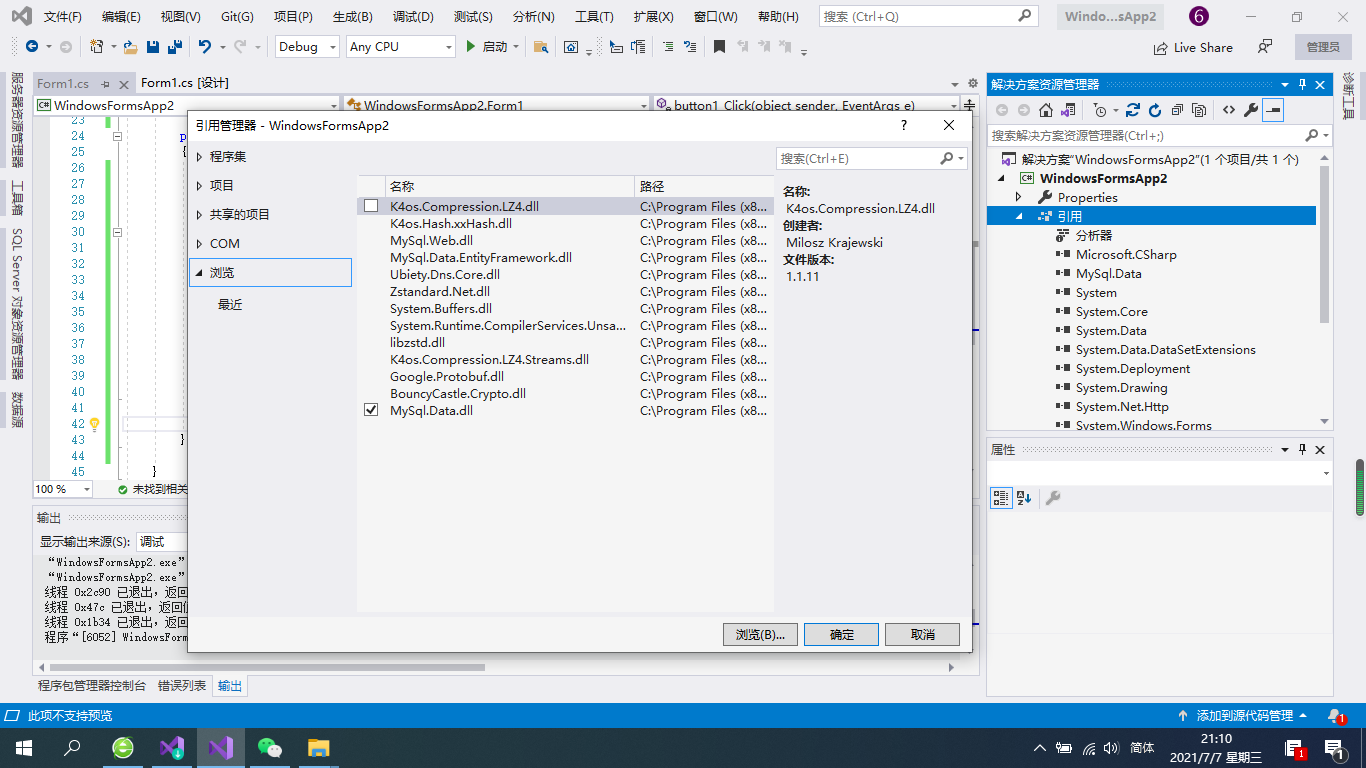Screen dimensions: 1366x768
Task: Expand the Properties node in Solution Explorer
Action: (1018, 197)
